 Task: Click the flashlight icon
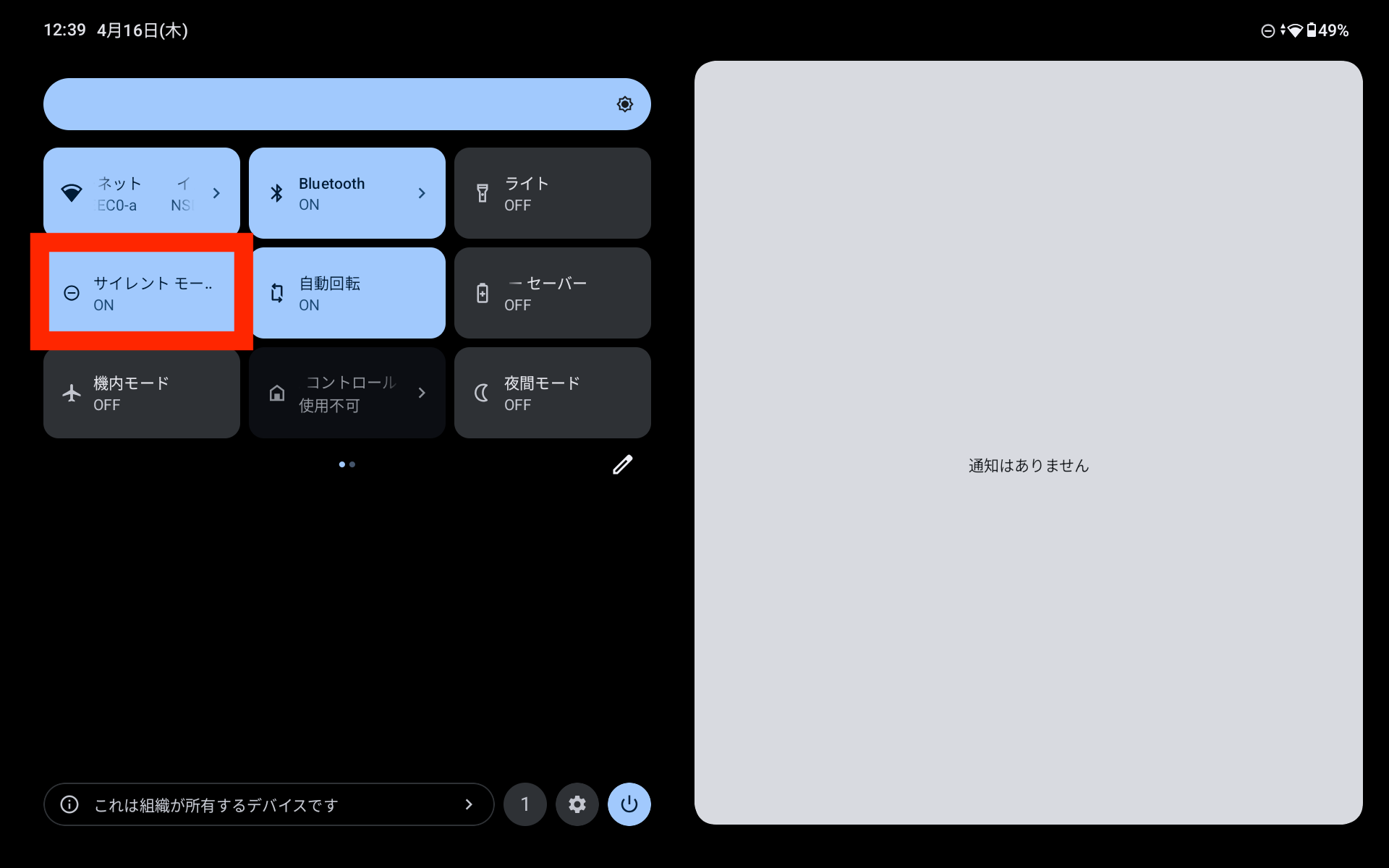[x=483, y=193]
